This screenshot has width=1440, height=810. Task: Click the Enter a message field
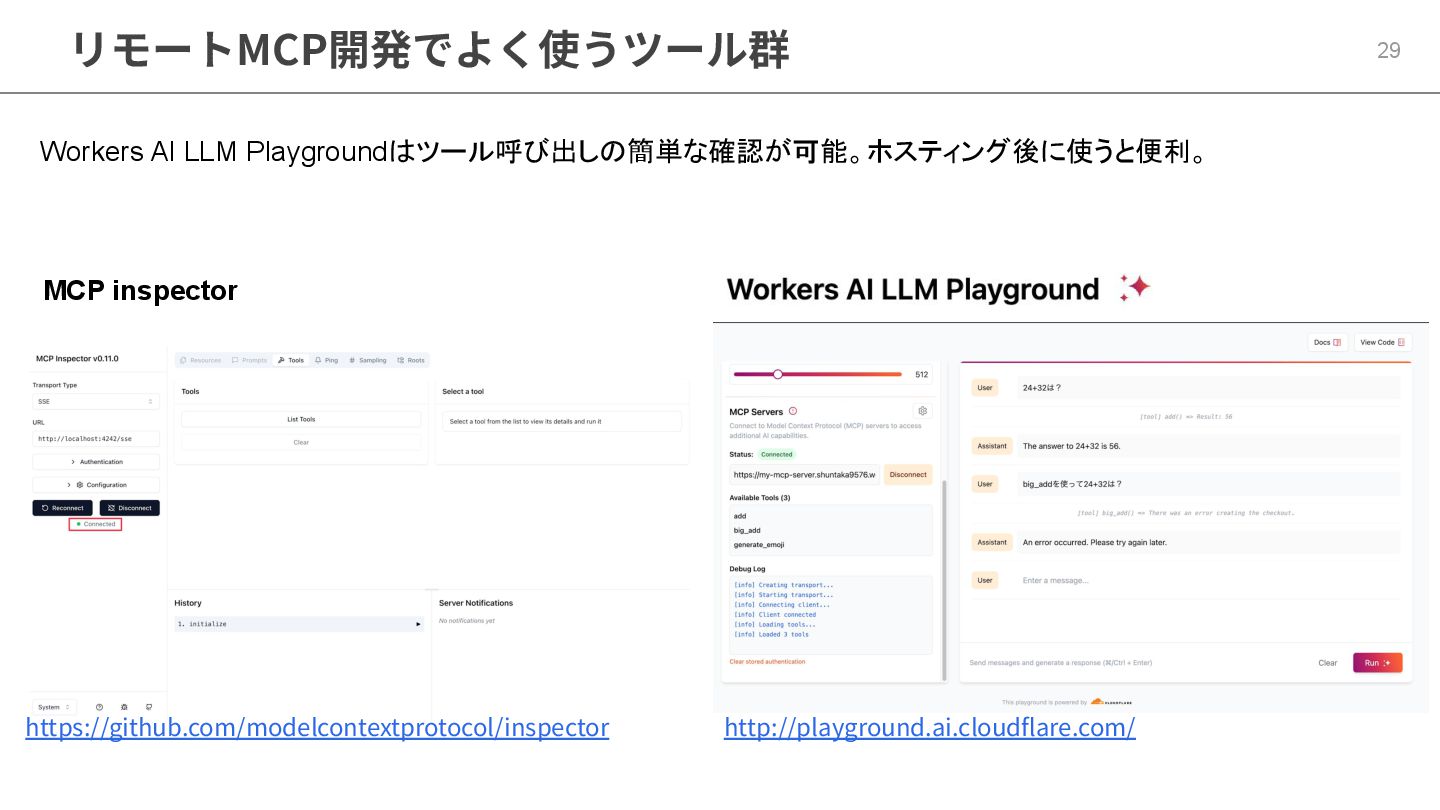point(1207,580)
